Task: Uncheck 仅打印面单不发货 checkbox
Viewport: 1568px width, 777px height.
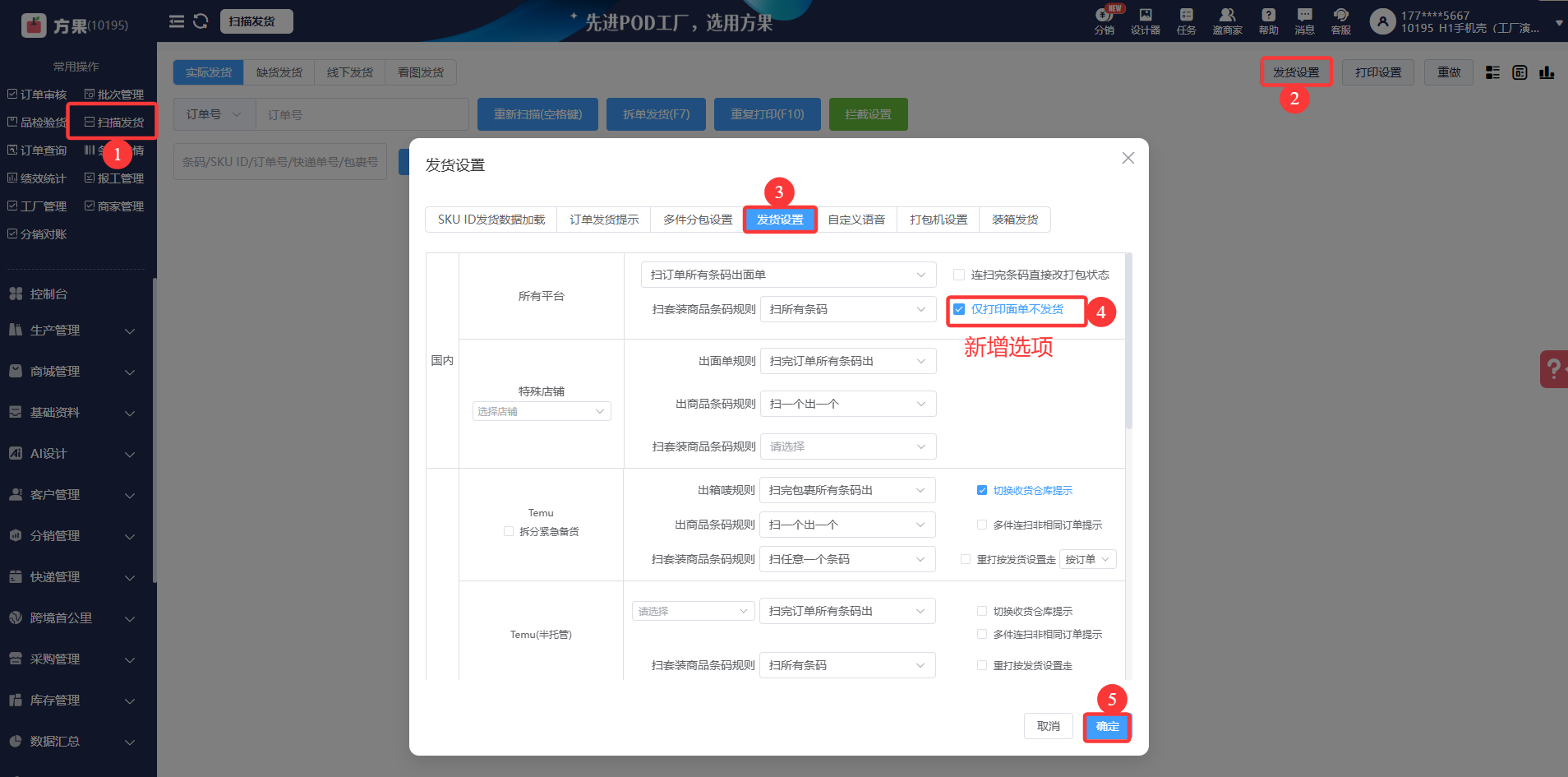Action: point(959,309)
